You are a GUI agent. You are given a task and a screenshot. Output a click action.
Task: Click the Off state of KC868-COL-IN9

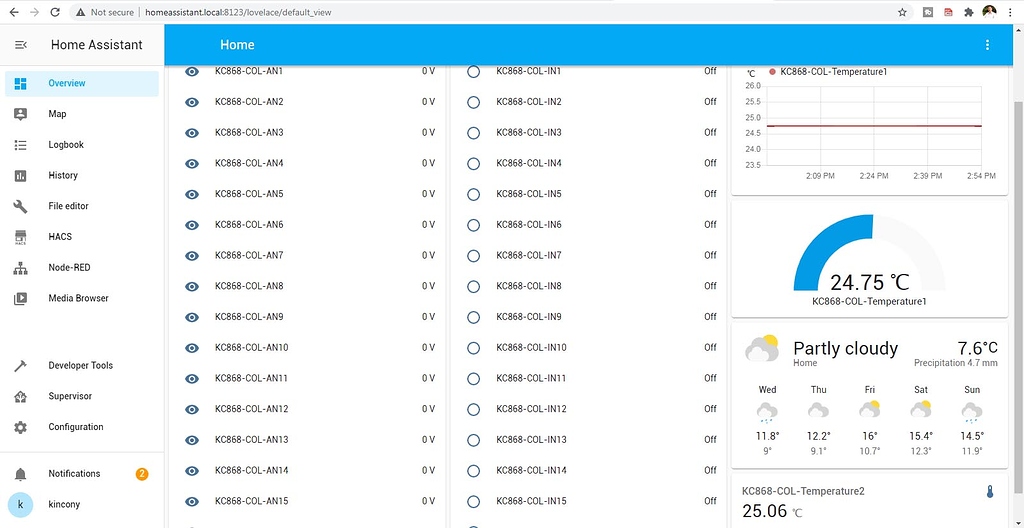tap(710, 317)
